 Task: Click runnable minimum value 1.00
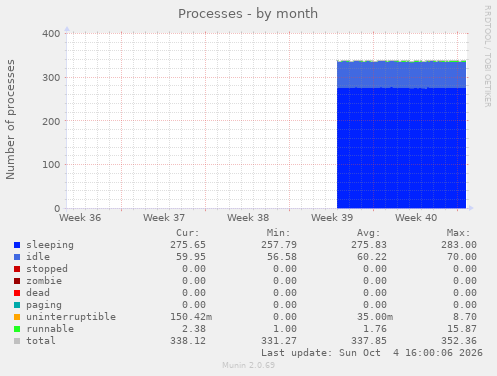(x=285, y=329)
